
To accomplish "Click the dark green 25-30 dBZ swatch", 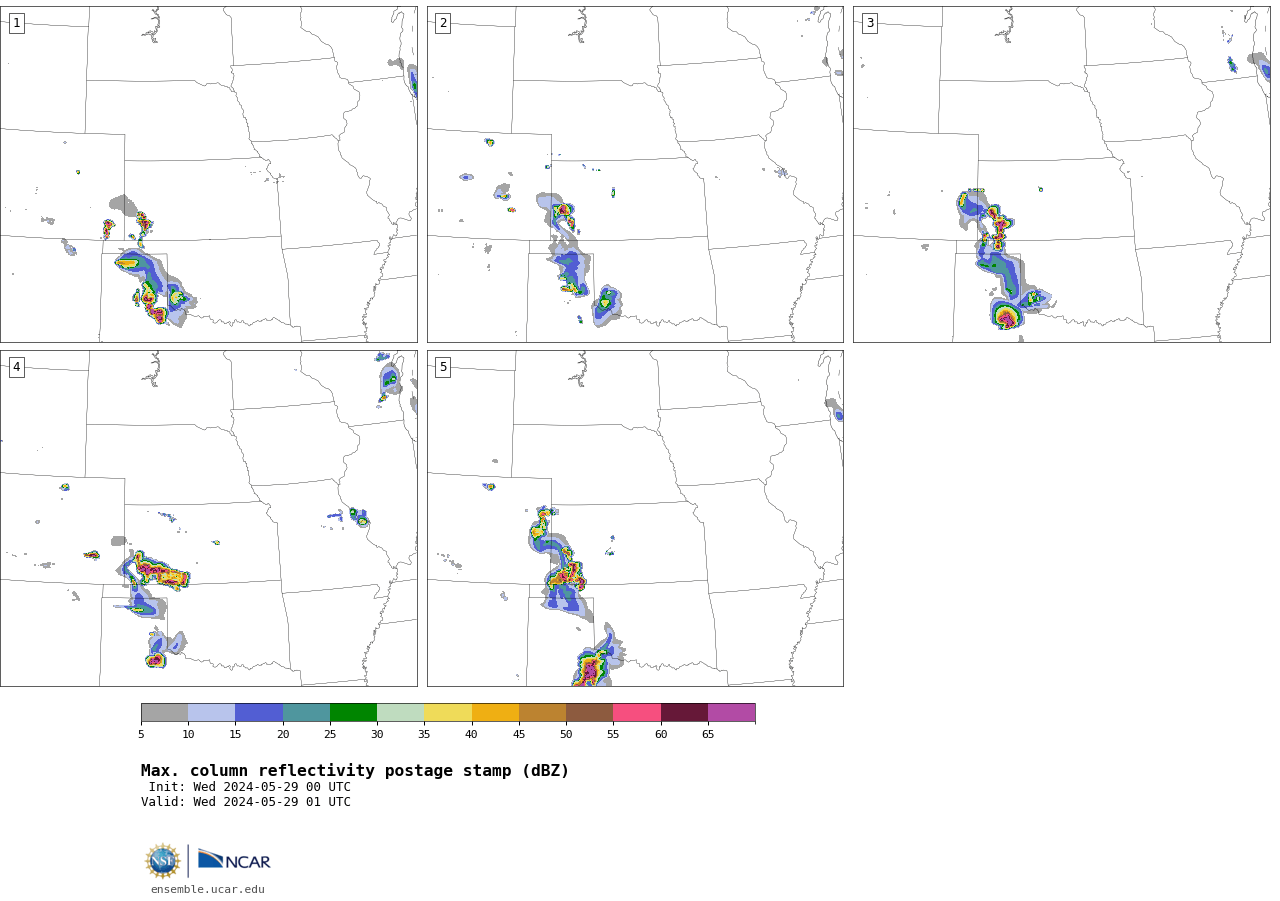I will (x=353, y=712).
